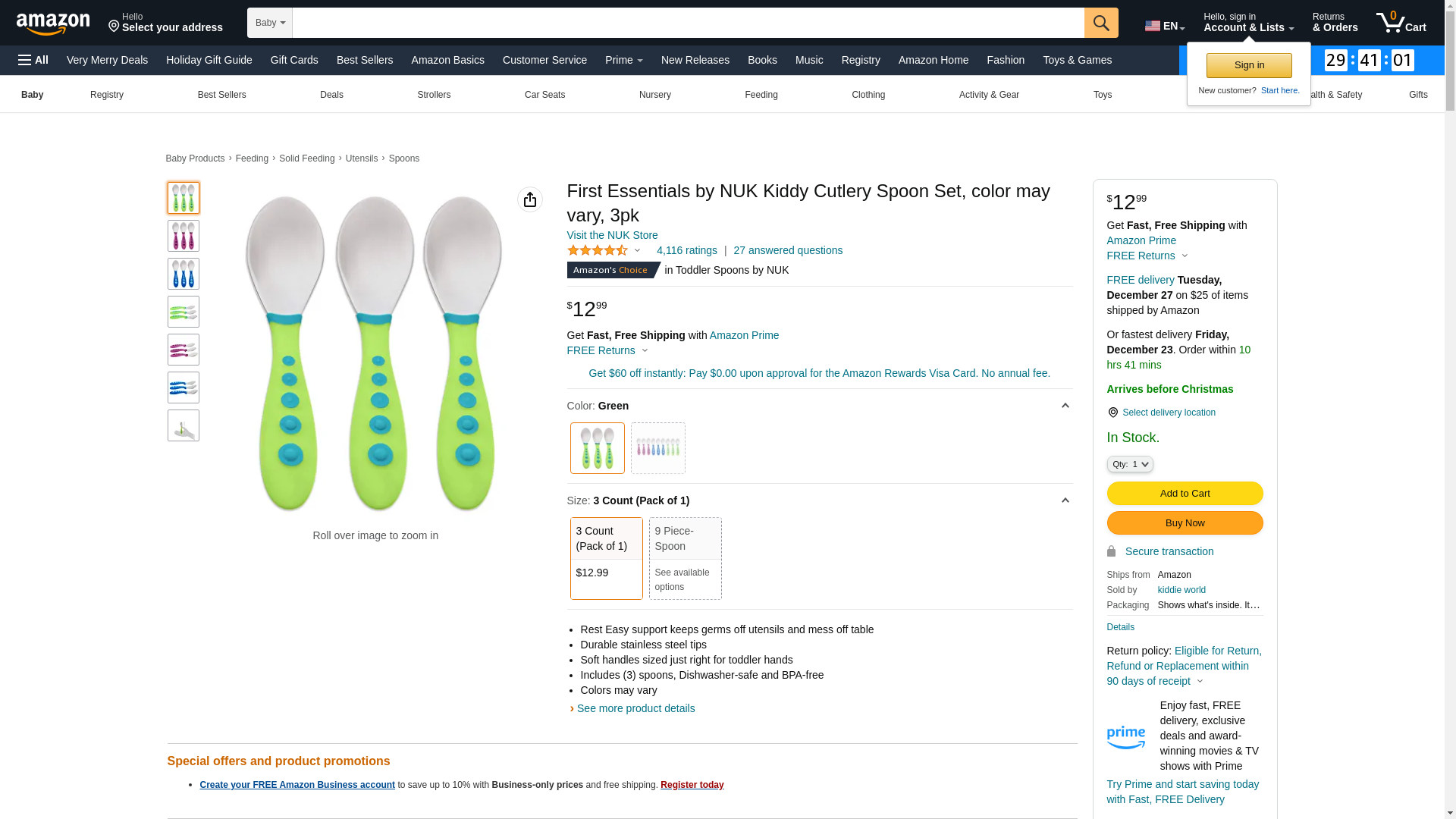The width and height of the screenshot is (1456, 819).
Task: Open the Baby search category dropdown
Action: [x=270, y=23]
